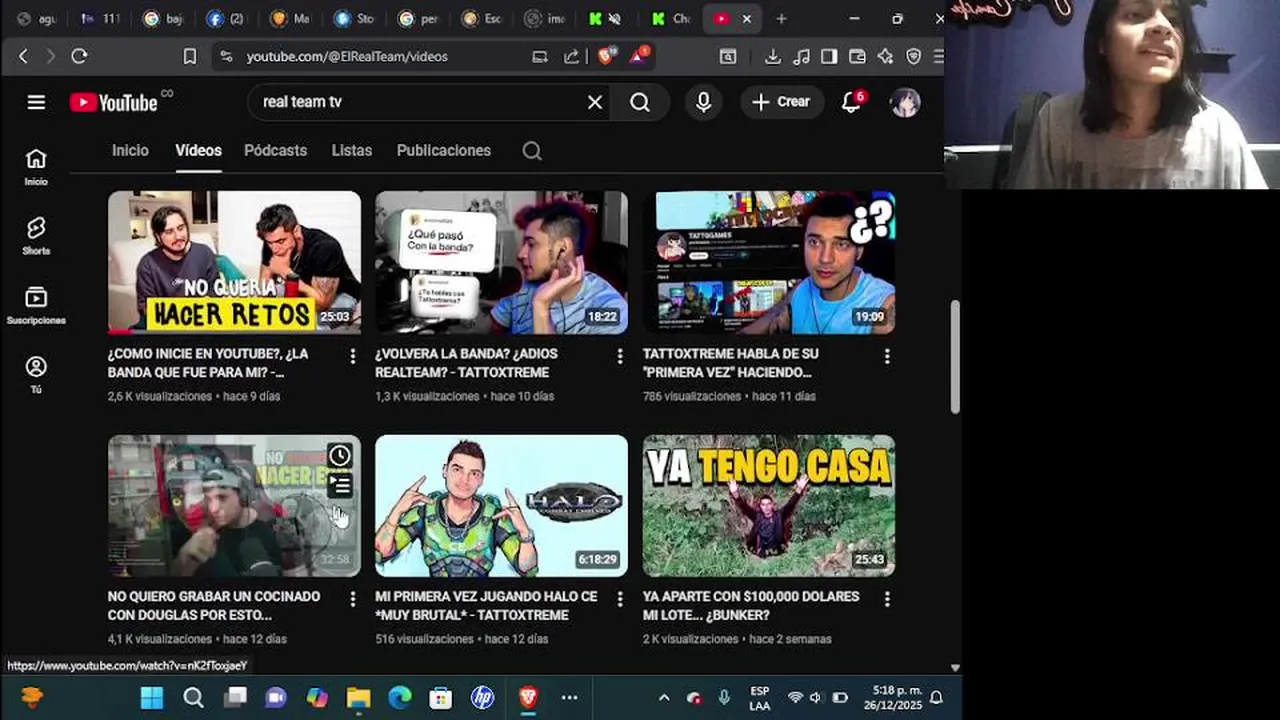Add cocinado video to Watch Later
The height and width of the screenshot is (720, 1280).
pyautogui.click(x=340, y=456)
